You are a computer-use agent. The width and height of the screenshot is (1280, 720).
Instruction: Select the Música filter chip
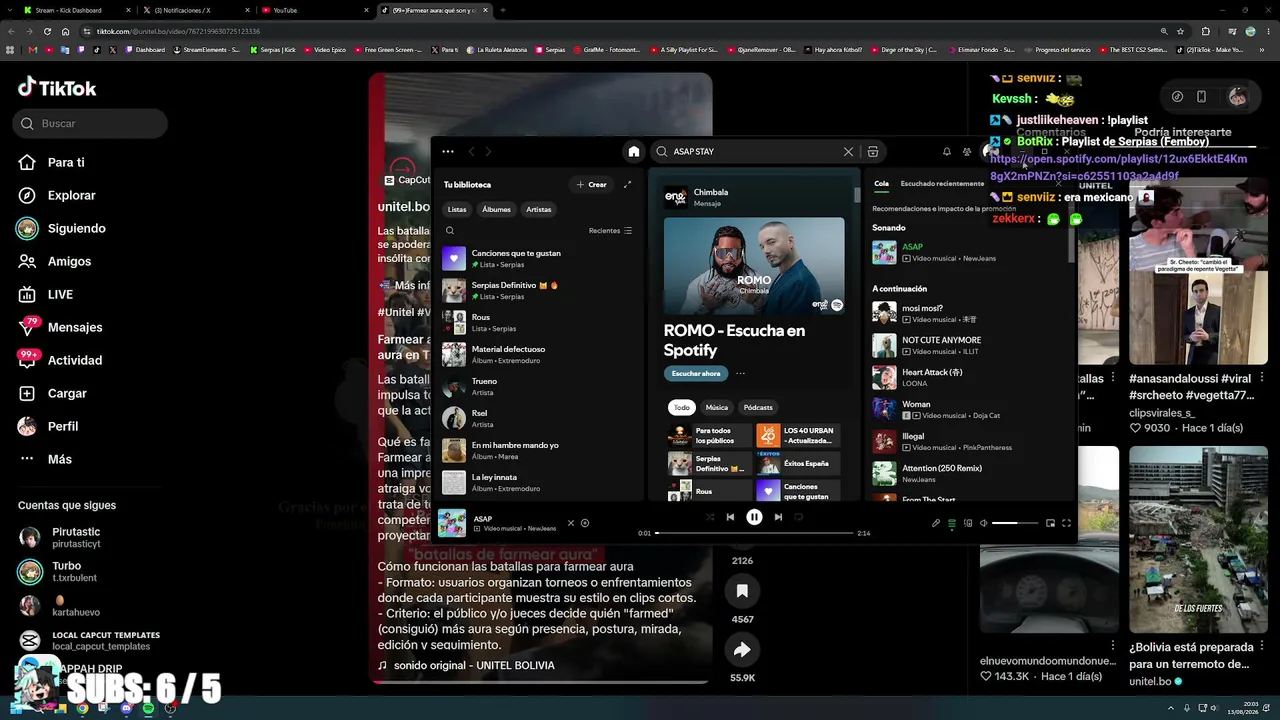tap(717, 408)
